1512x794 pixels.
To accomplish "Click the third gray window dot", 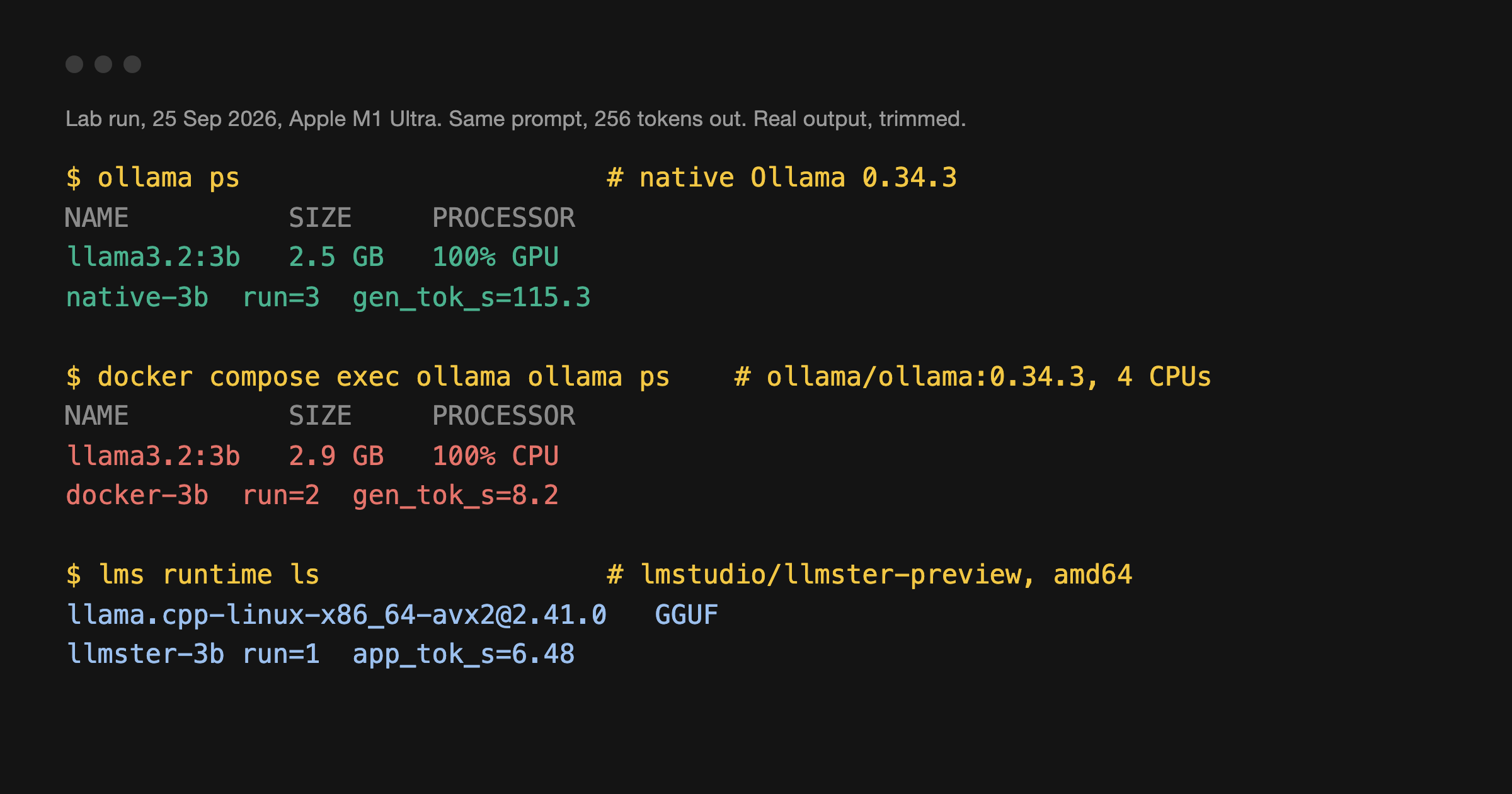I will pyautogui.click(x=132, y=64).
